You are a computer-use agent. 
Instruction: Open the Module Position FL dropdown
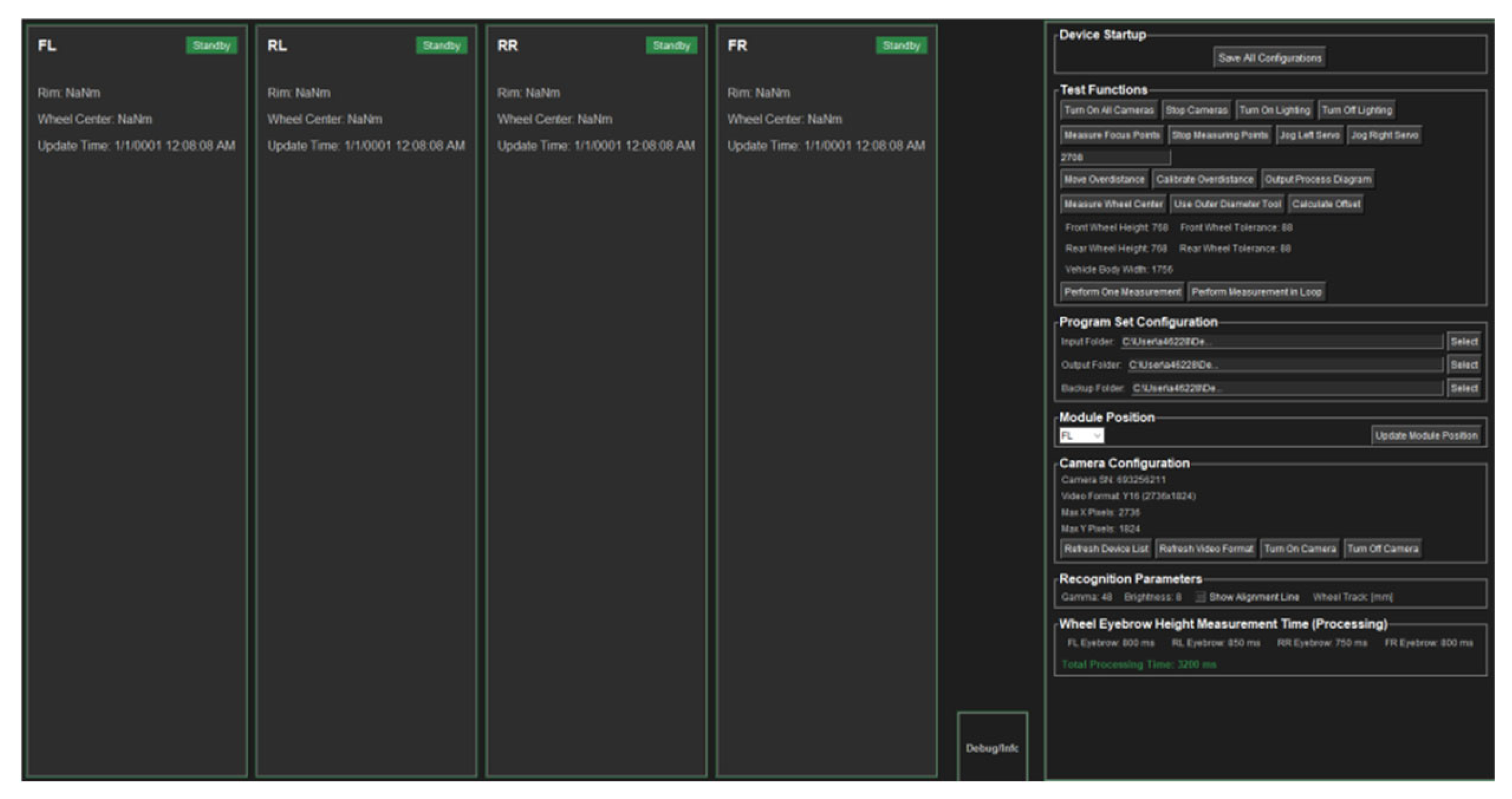coord(1081,436)
